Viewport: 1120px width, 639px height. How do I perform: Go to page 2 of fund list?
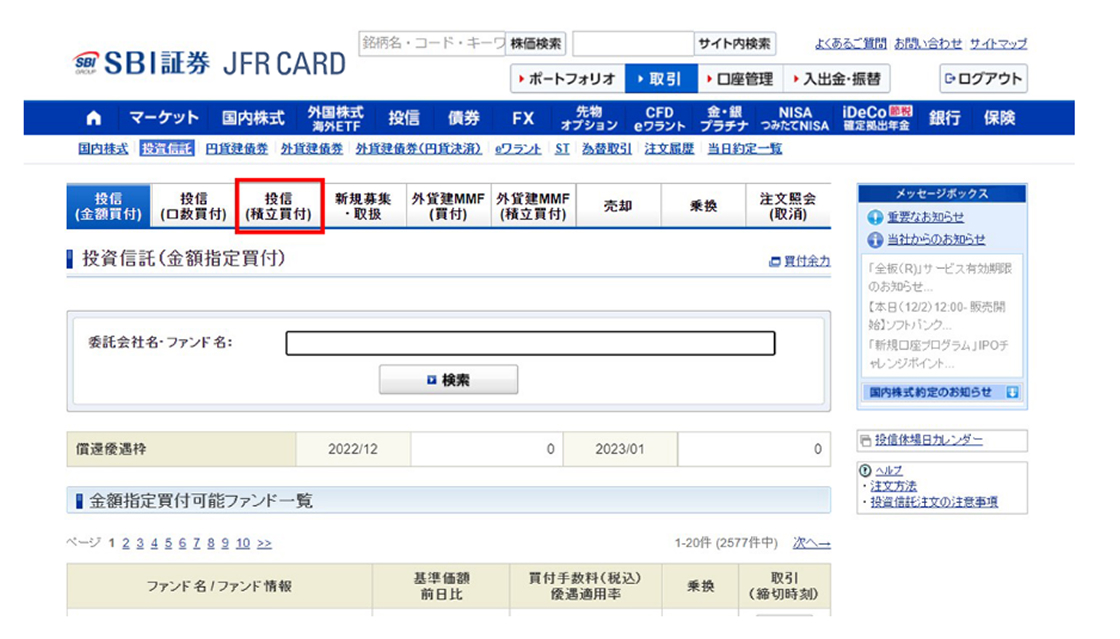click(126, 543)
